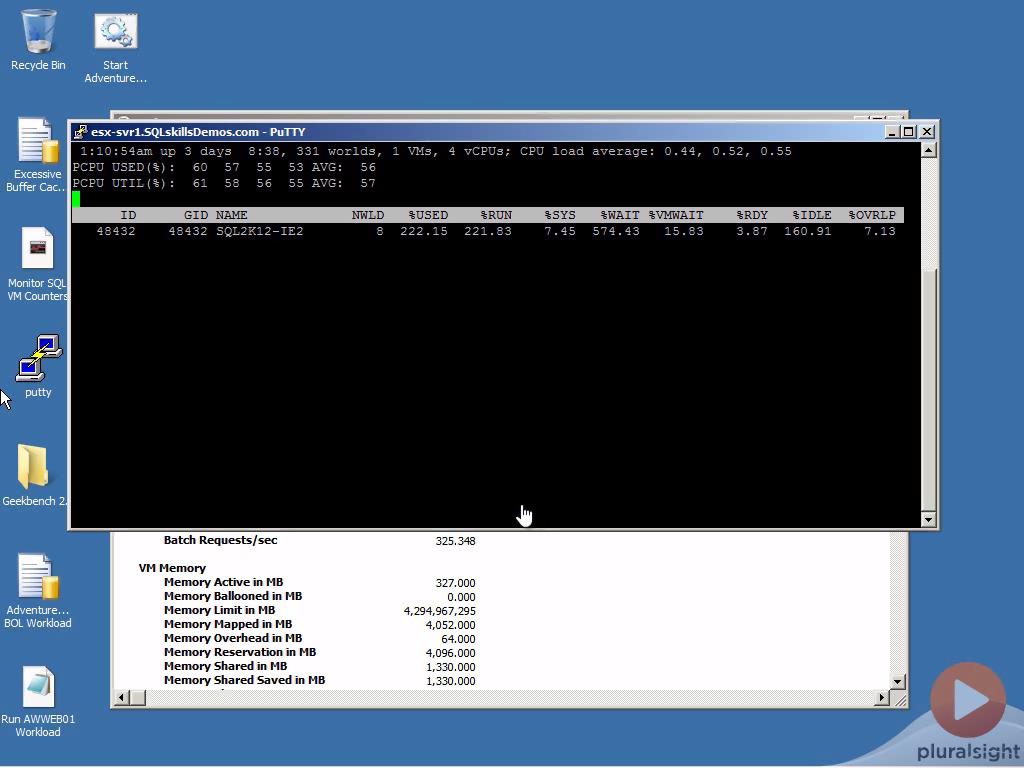Click the PuTTY title bar system icon
This screenshot has width=1024, height=768.
click(x=80, y=132)
